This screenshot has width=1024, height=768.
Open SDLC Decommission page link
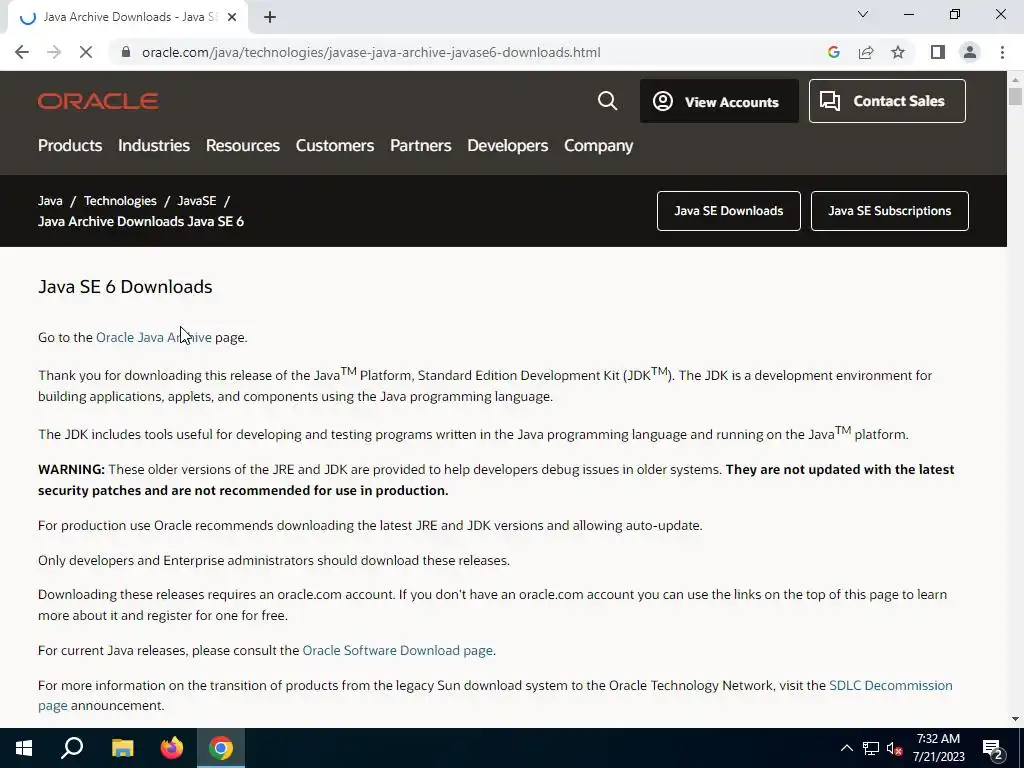890,686
